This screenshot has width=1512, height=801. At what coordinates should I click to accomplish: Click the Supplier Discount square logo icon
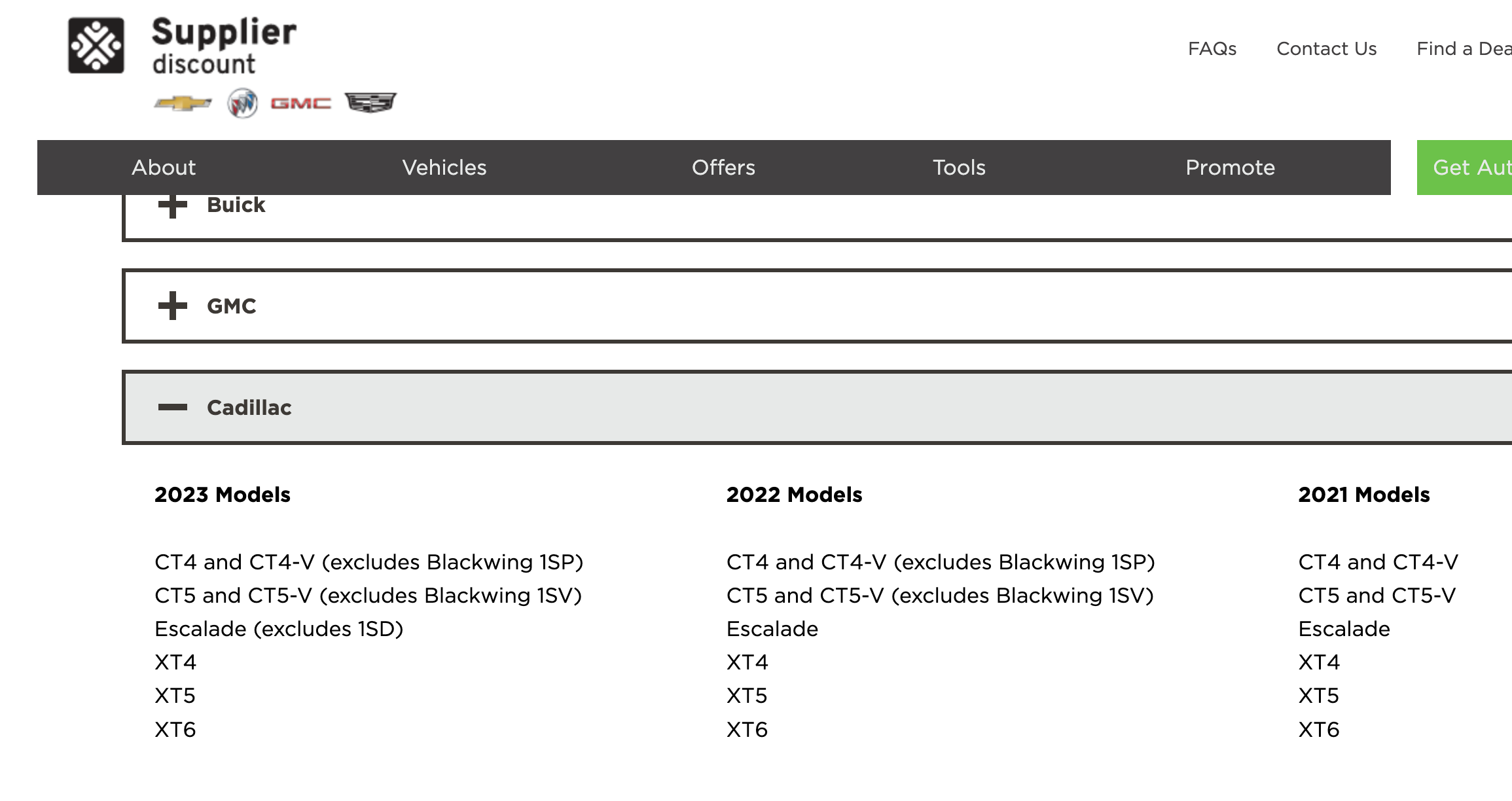click(x=96, y=46)
